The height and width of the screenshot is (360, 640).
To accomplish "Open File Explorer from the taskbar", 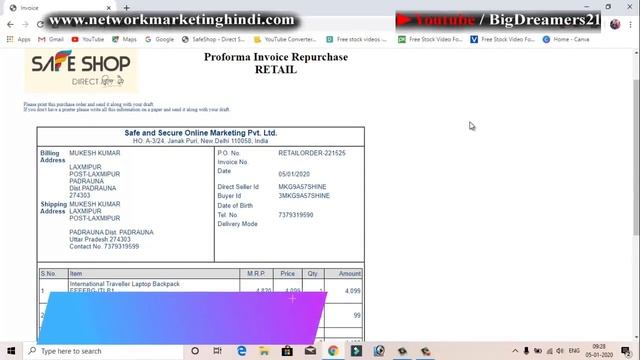I will point(264,351).
